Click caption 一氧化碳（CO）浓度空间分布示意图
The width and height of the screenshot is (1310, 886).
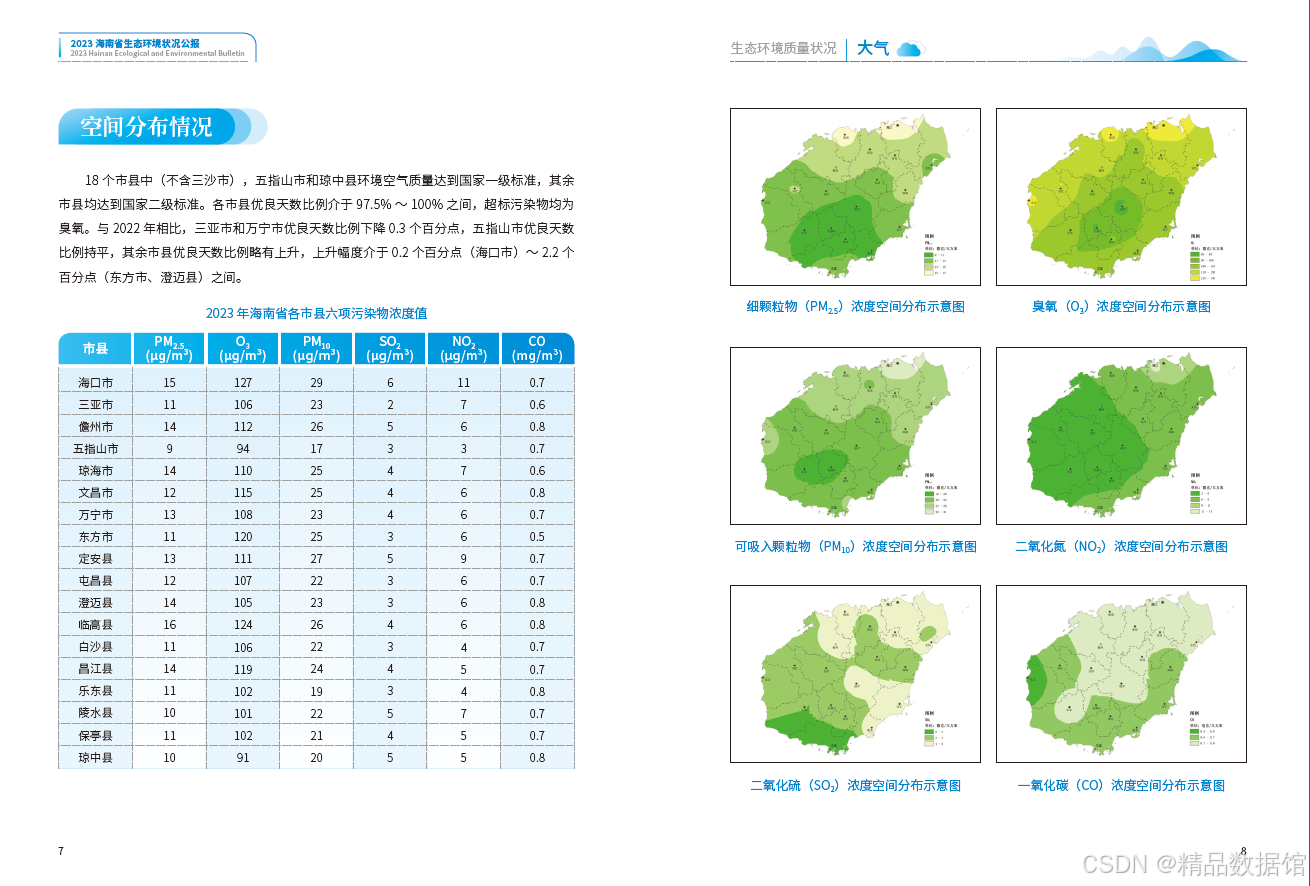(1121, 786)
